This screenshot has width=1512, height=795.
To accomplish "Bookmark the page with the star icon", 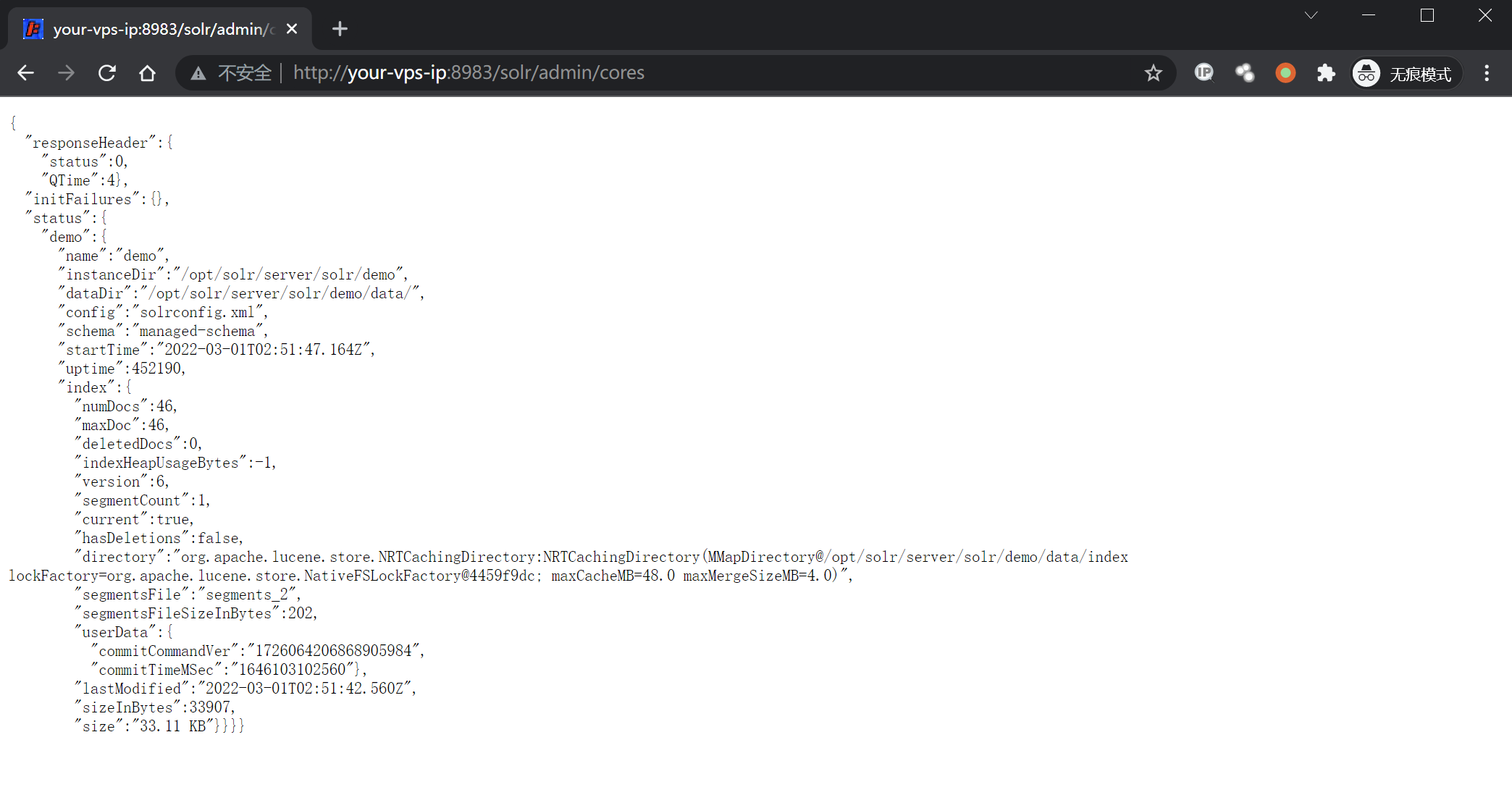I will (x=1154, y=72).
